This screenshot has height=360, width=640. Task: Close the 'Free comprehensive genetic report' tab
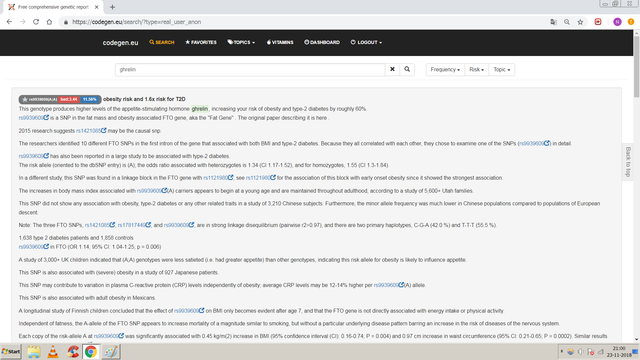coord(96,7)
